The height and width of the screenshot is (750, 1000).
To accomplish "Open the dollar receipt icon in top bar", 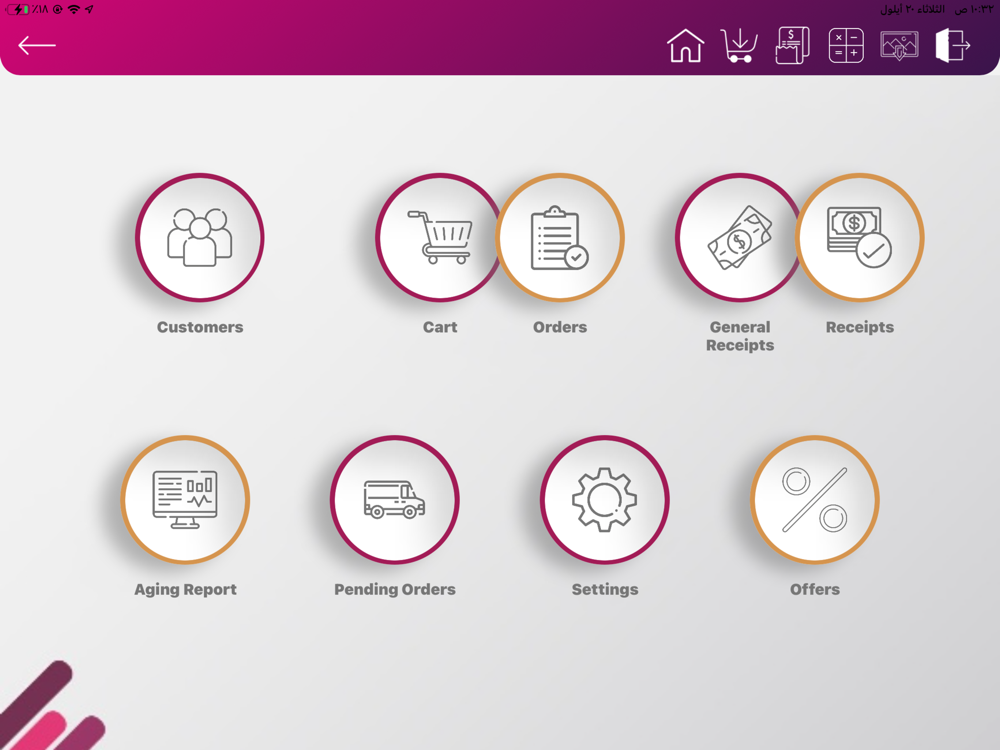I will (793, 45).
